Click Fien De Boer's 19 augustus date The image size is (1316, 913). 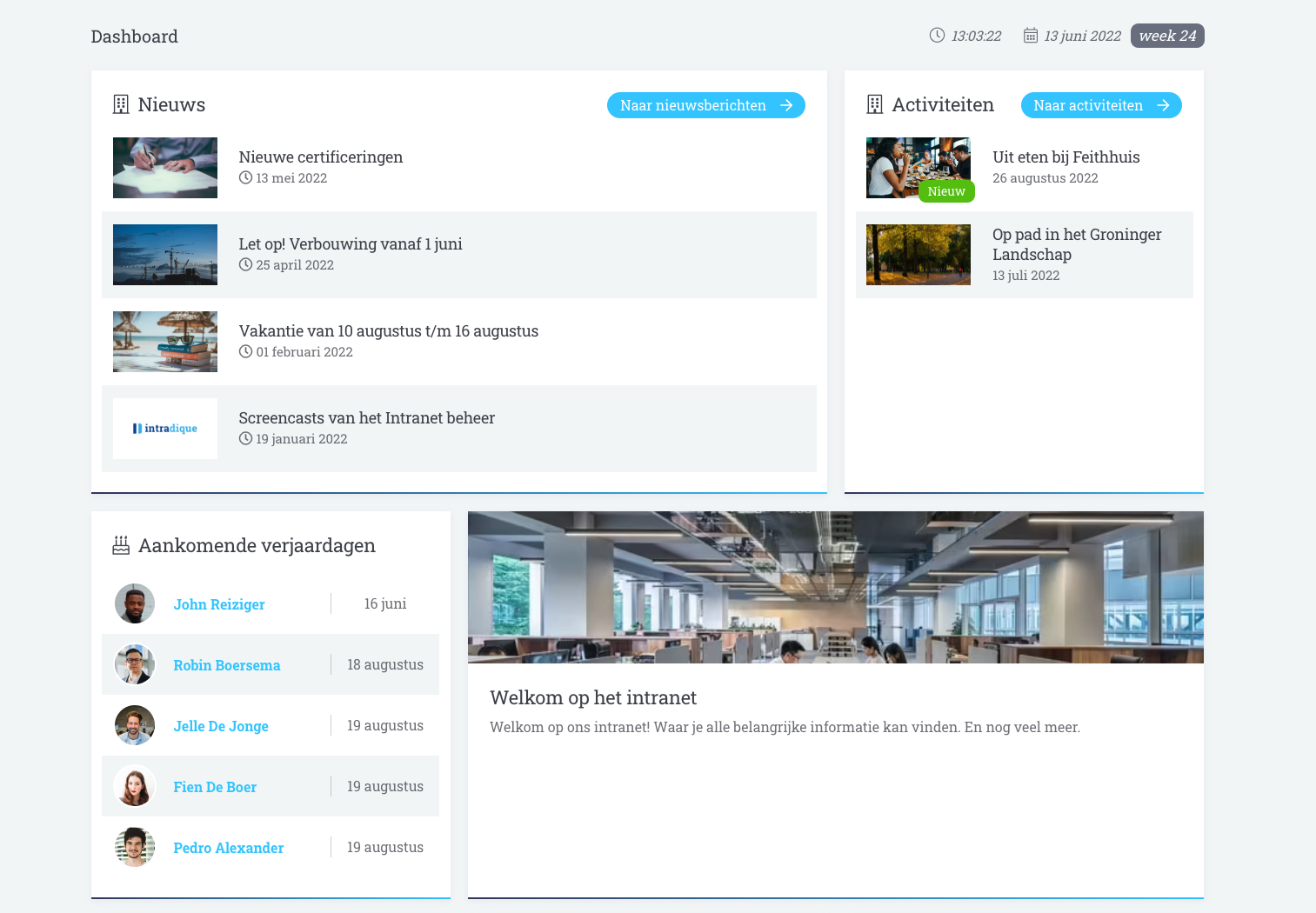[385, 786]
